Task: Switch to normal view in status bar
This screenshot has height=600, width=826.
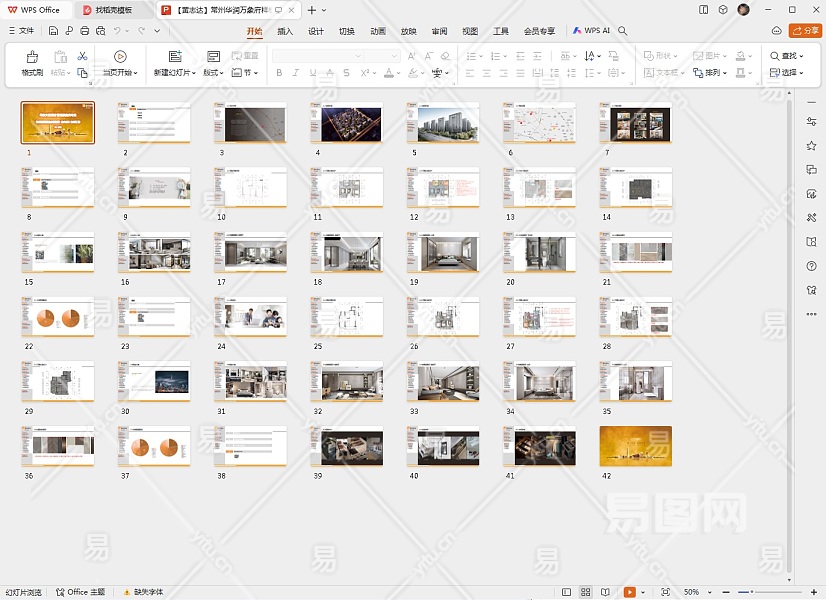Action: (x=567, y=592)
